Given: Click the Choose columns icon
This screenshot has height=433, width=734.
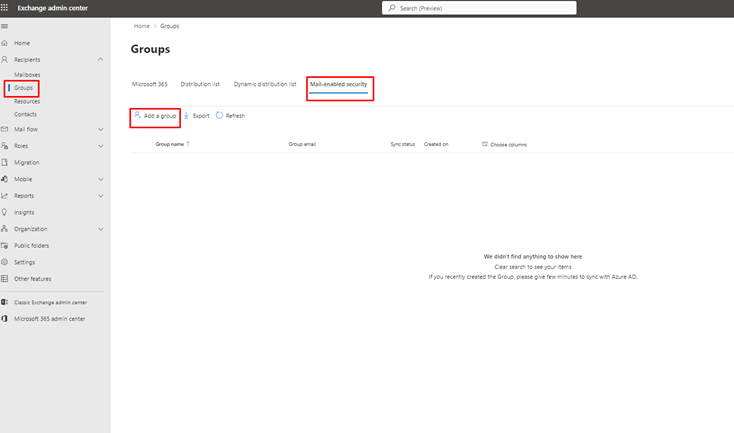Looking at the screenshot, I should (484, 144).
